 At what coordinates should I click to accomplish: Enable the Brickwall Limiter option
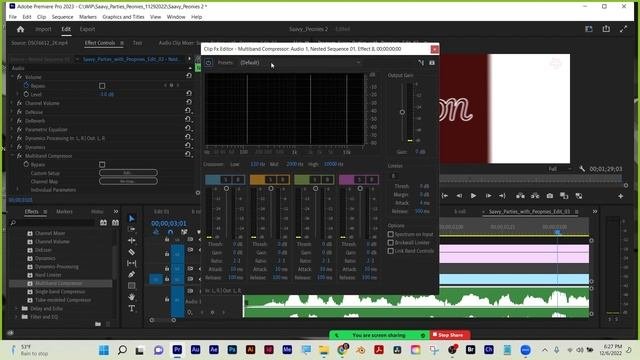click(391, 242)
